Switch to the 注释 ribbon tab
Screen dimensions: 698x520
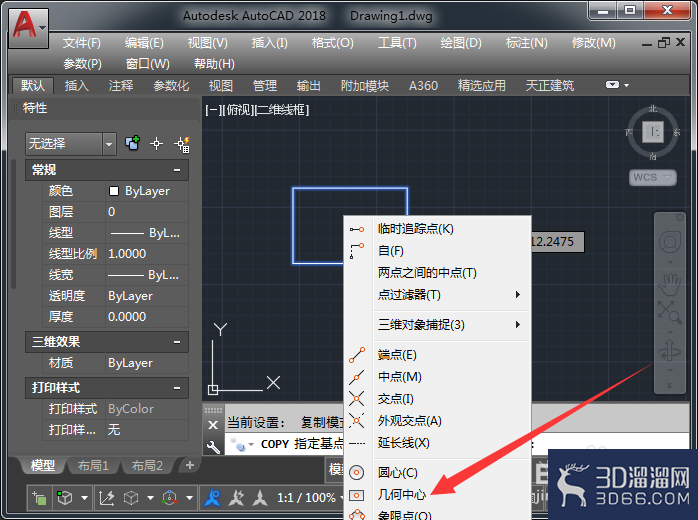pyautogui.click(x=121, y=85)
